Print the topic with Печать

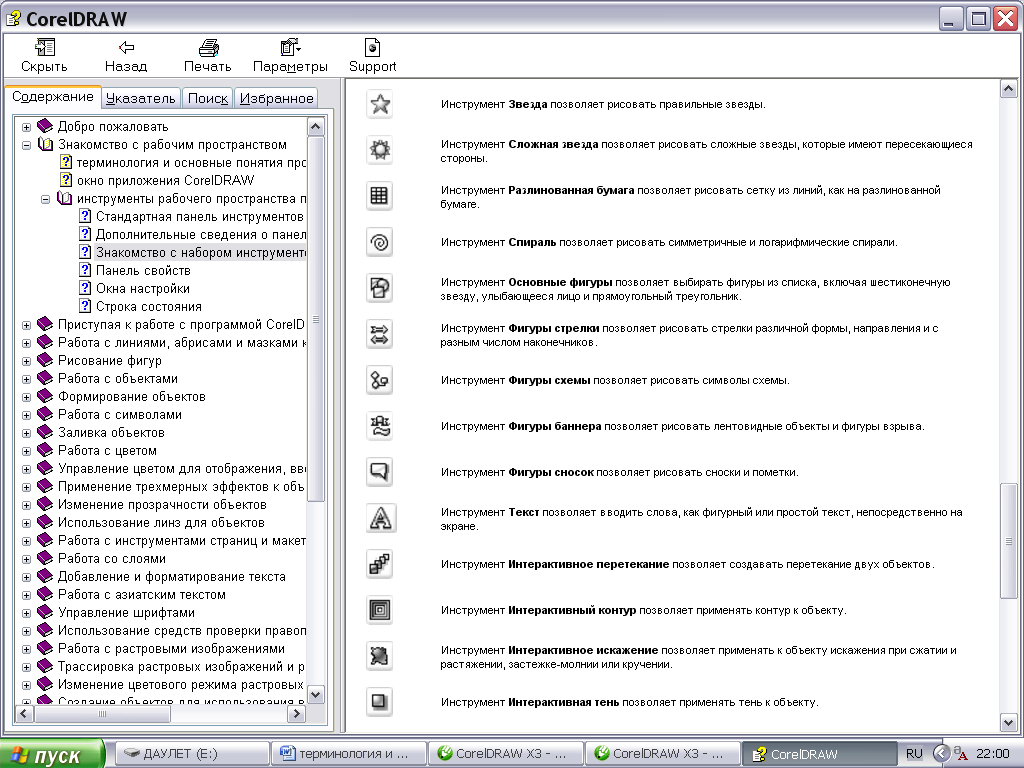208,56
